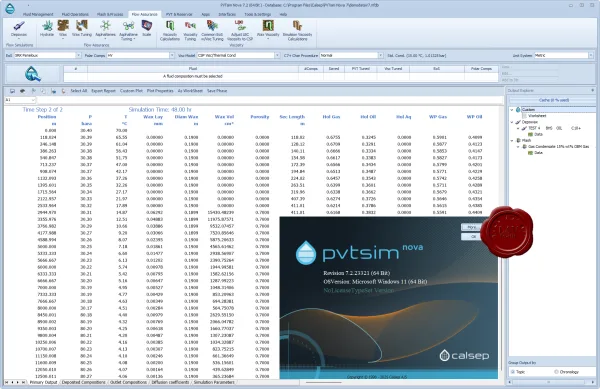Click the Worksheet item in Output Explorer
Image resolution: width=600 pixels, height=389 pixels.
[x=537, y=116]
